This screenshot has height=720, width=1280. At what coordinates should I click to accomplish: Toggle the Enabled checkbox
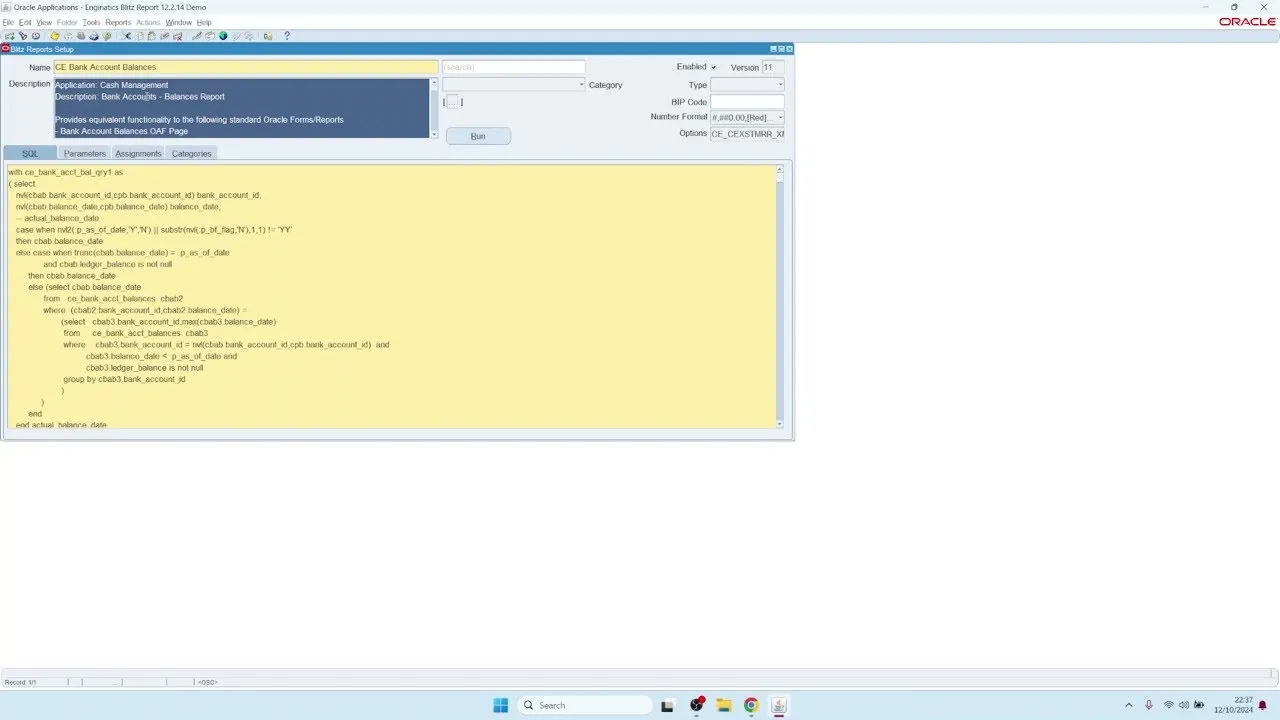713,67
